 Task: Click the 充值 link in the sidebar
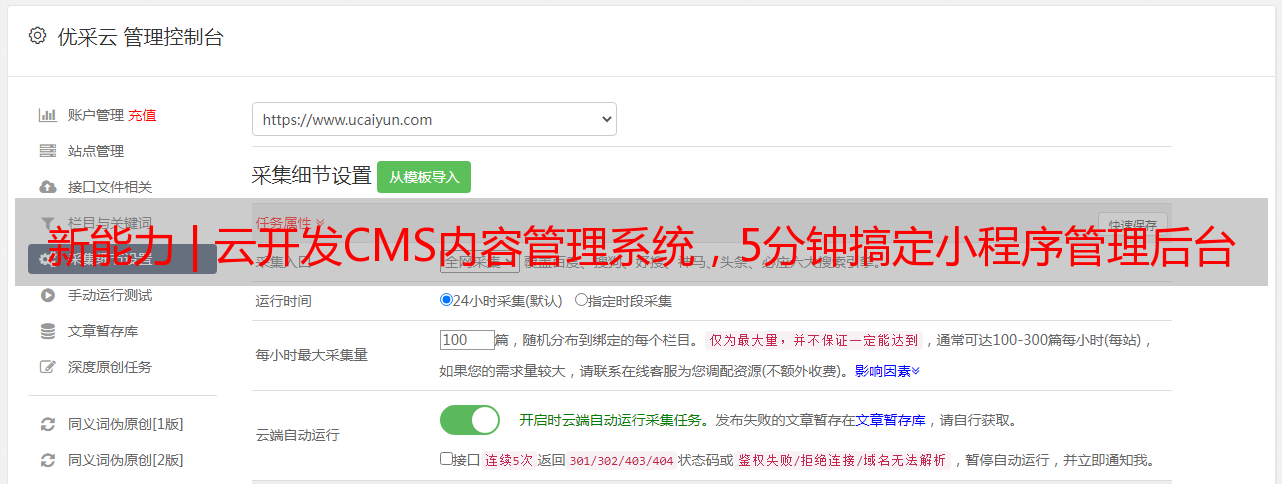point(142,115)
